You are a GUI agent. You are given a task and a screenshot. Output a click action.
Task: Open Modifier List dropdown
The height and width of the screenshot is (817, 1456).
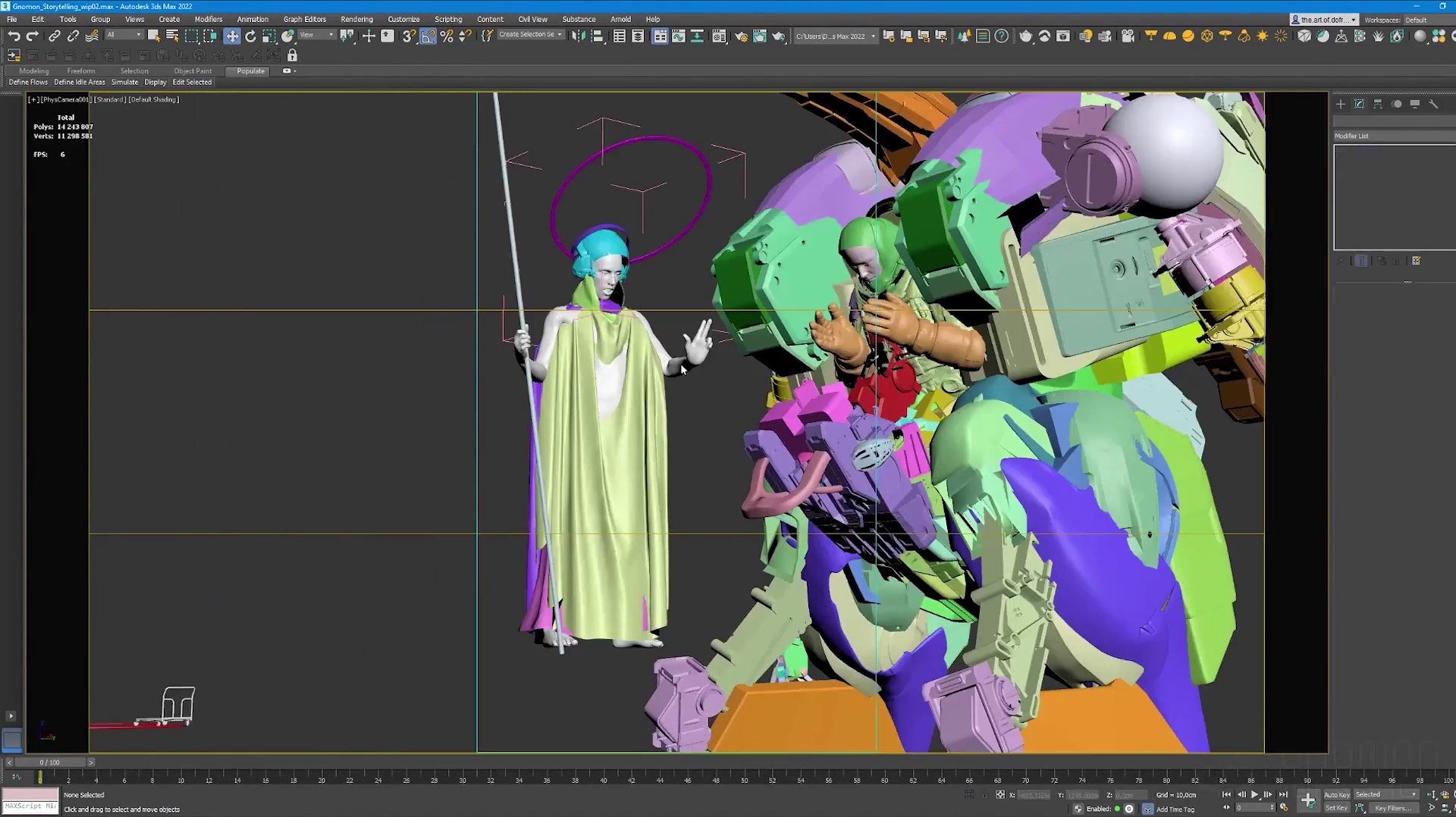[x=1394, y=136]
